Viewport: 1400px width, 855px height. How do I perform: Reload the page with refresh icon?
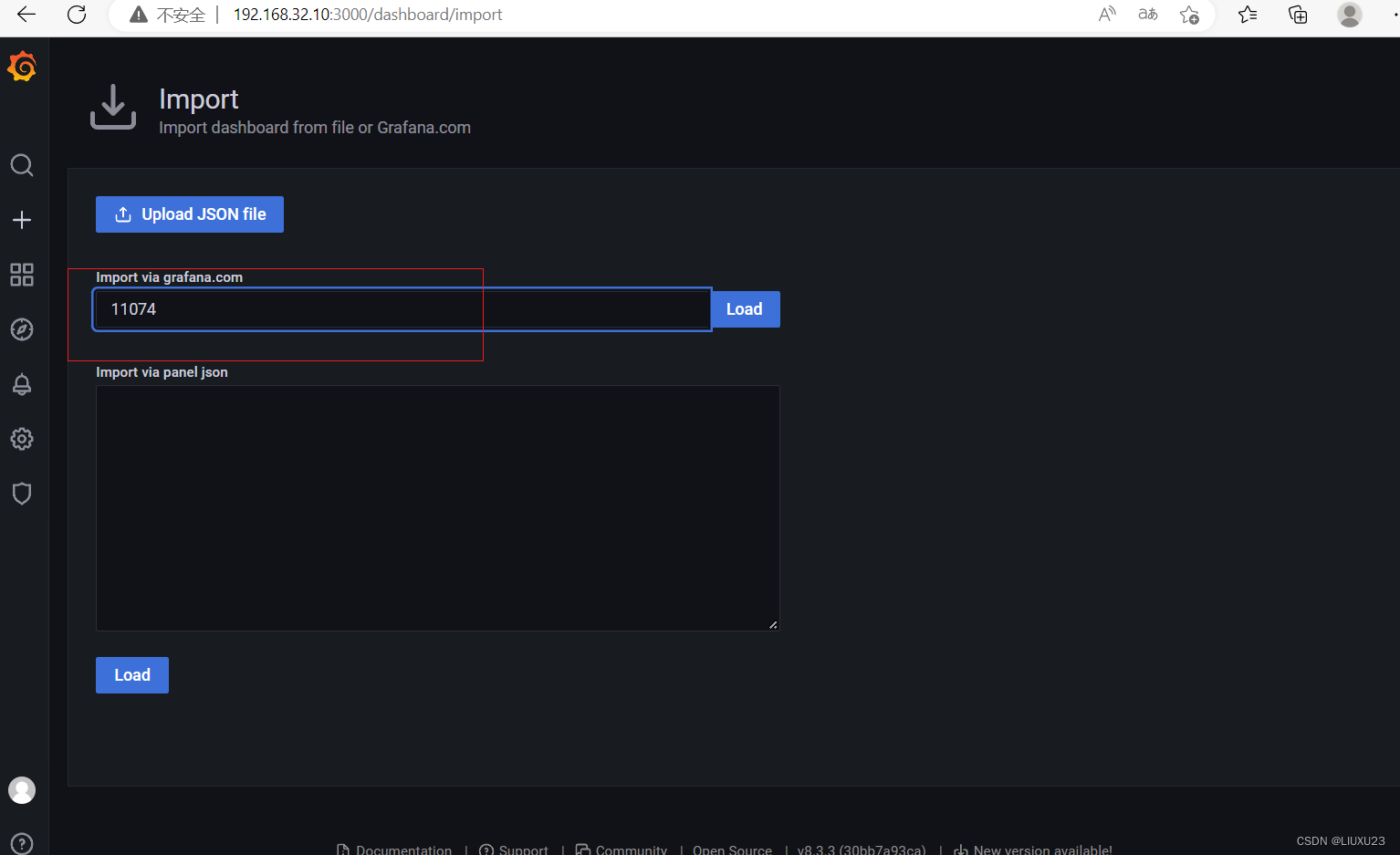(x=77, y=15)
